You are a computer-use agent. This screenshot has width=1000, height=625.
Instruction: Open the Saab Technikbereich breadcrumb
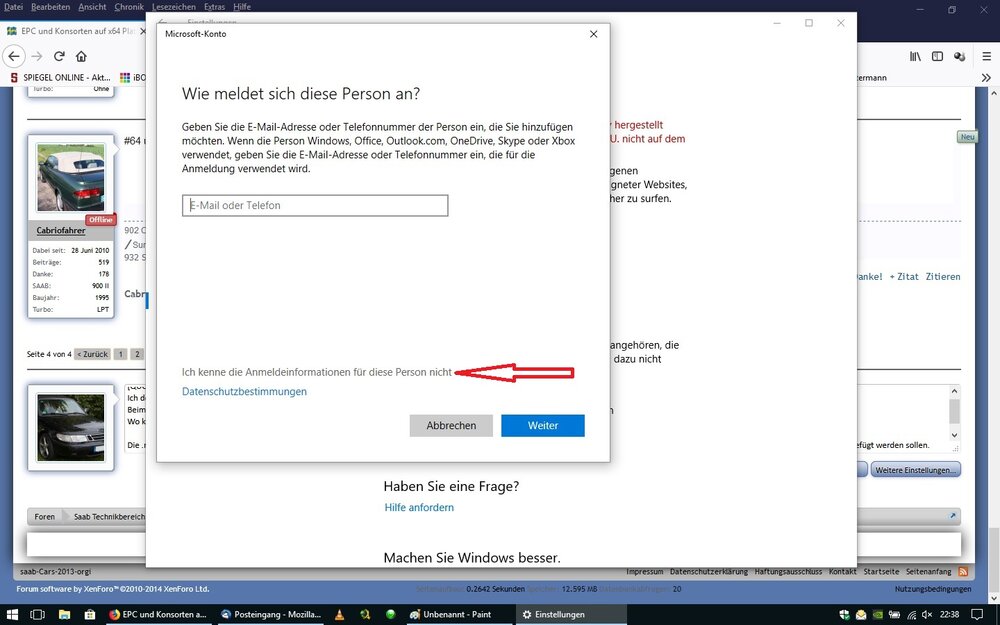pos(108,517)
